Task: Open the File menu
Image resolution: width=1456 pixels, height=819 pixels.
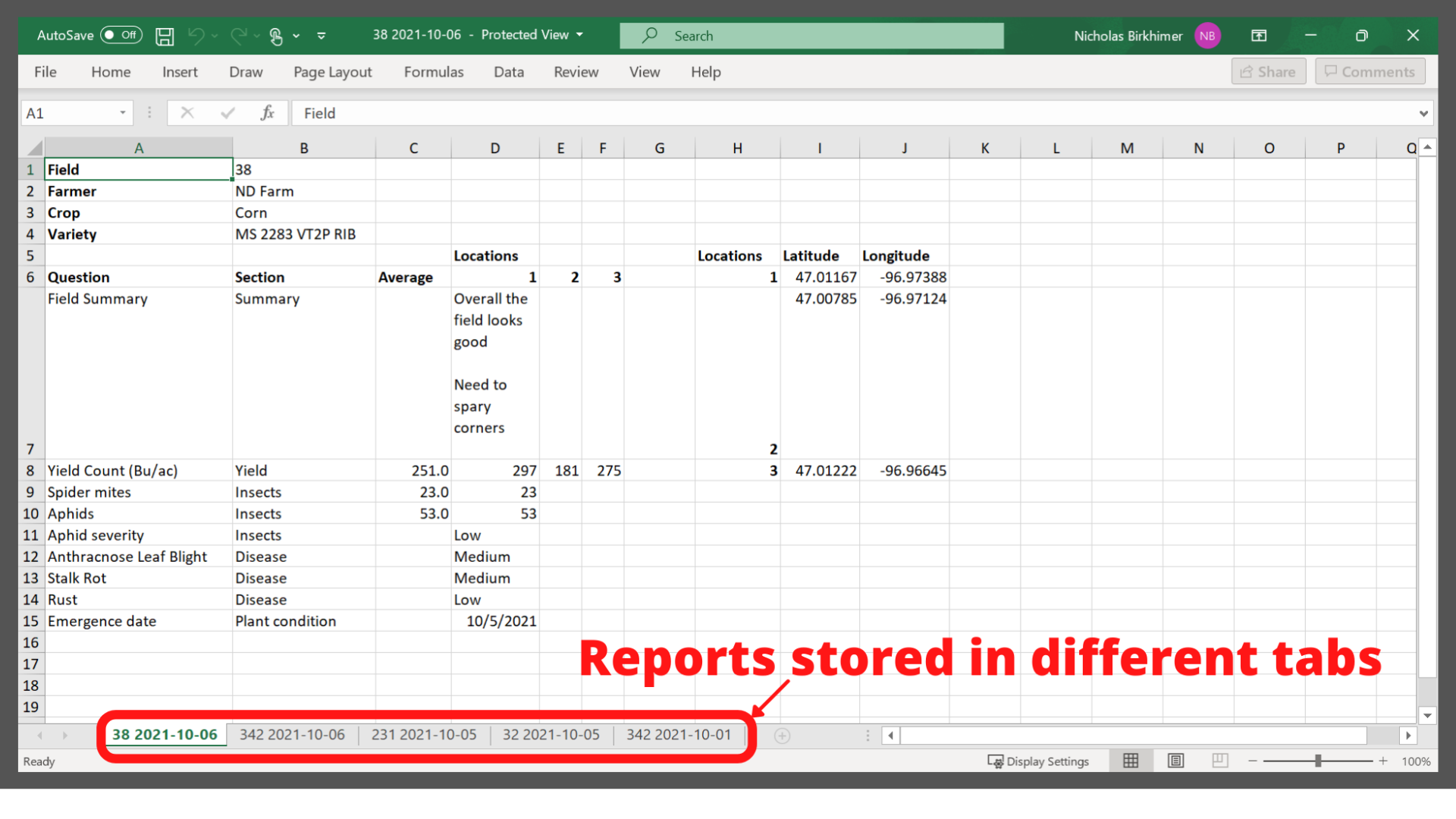Action: [x=45, y=72]
